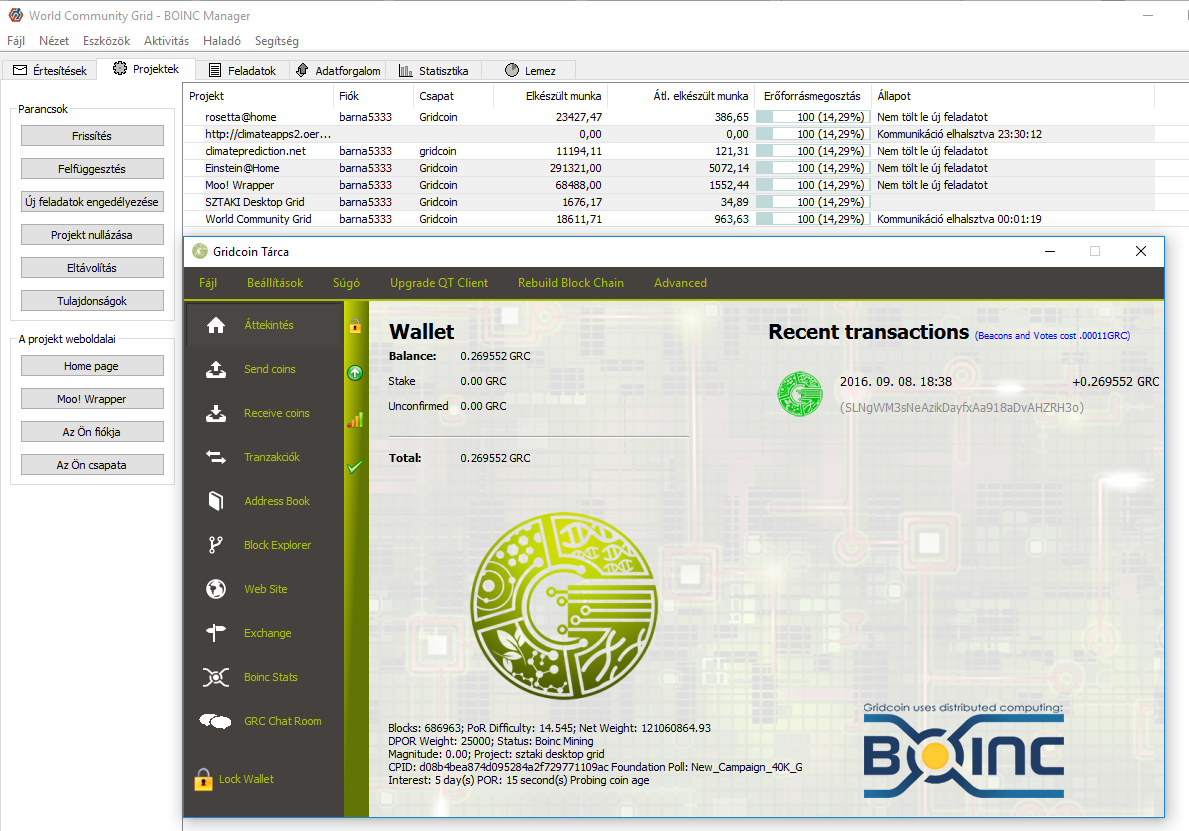Open the Gridcoin Fájl menu

coord(208,283)
